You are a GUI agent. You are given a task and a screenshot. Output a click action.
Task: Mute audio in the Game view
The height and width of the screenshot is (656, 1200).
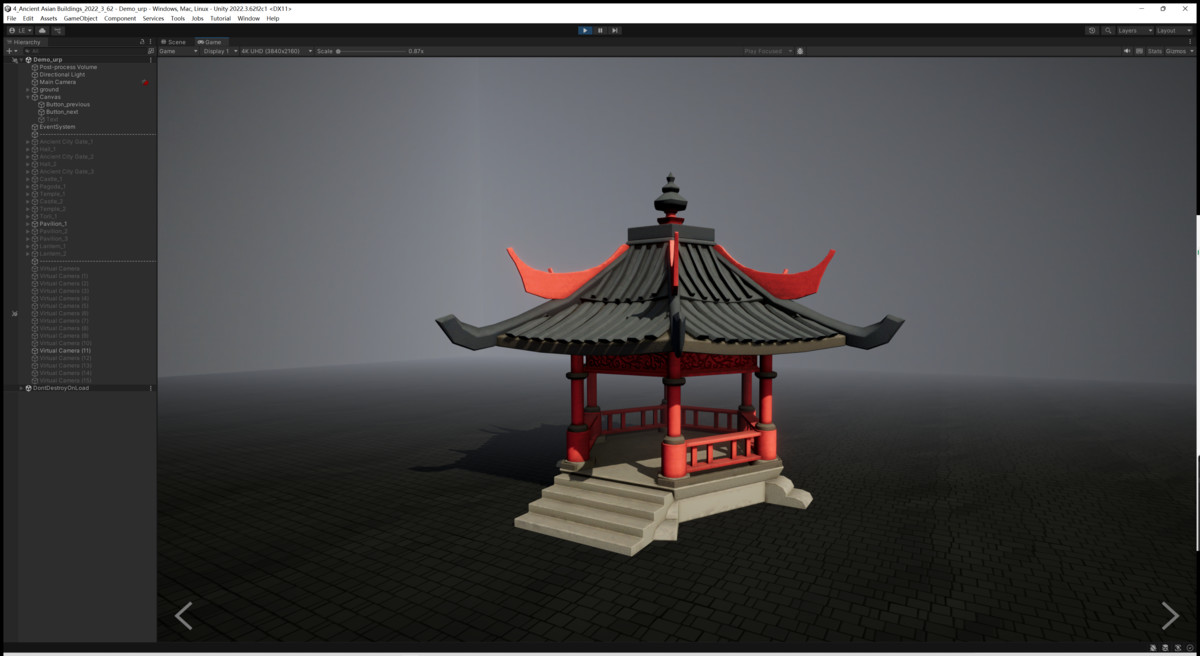pos(1127,51)
